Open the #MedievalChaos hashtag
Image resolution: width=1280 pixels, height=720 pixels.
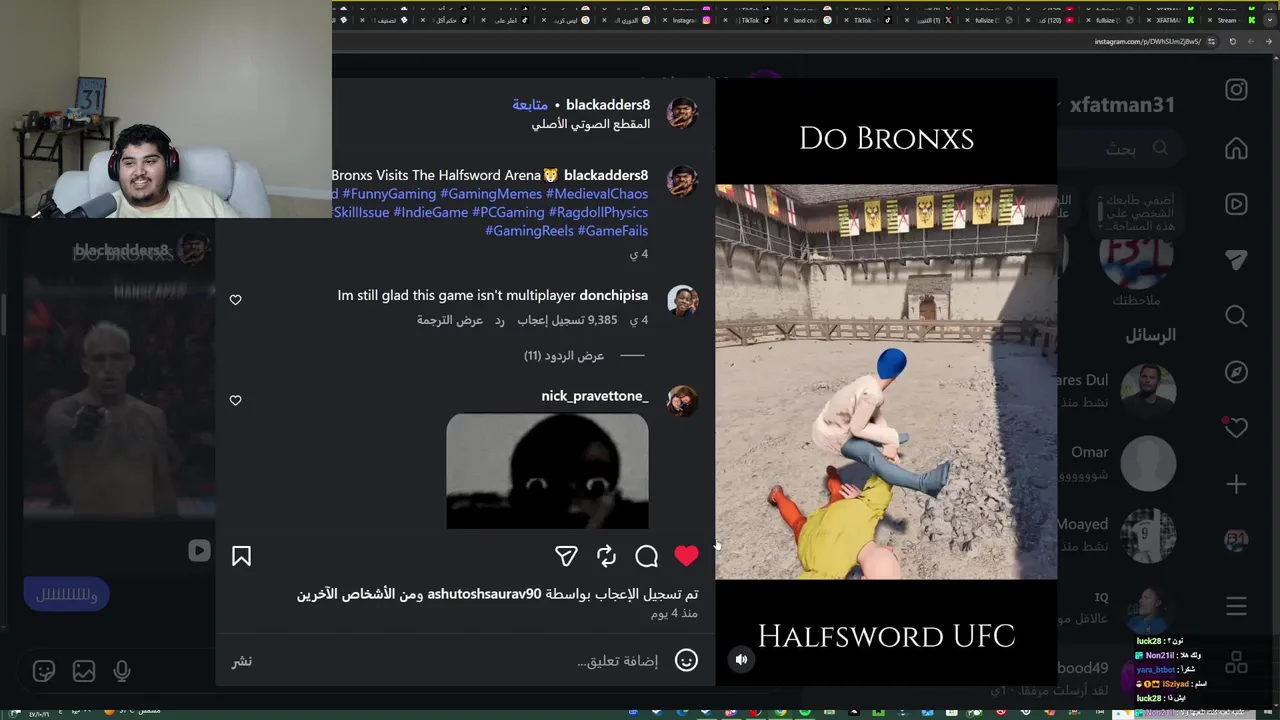597,194
